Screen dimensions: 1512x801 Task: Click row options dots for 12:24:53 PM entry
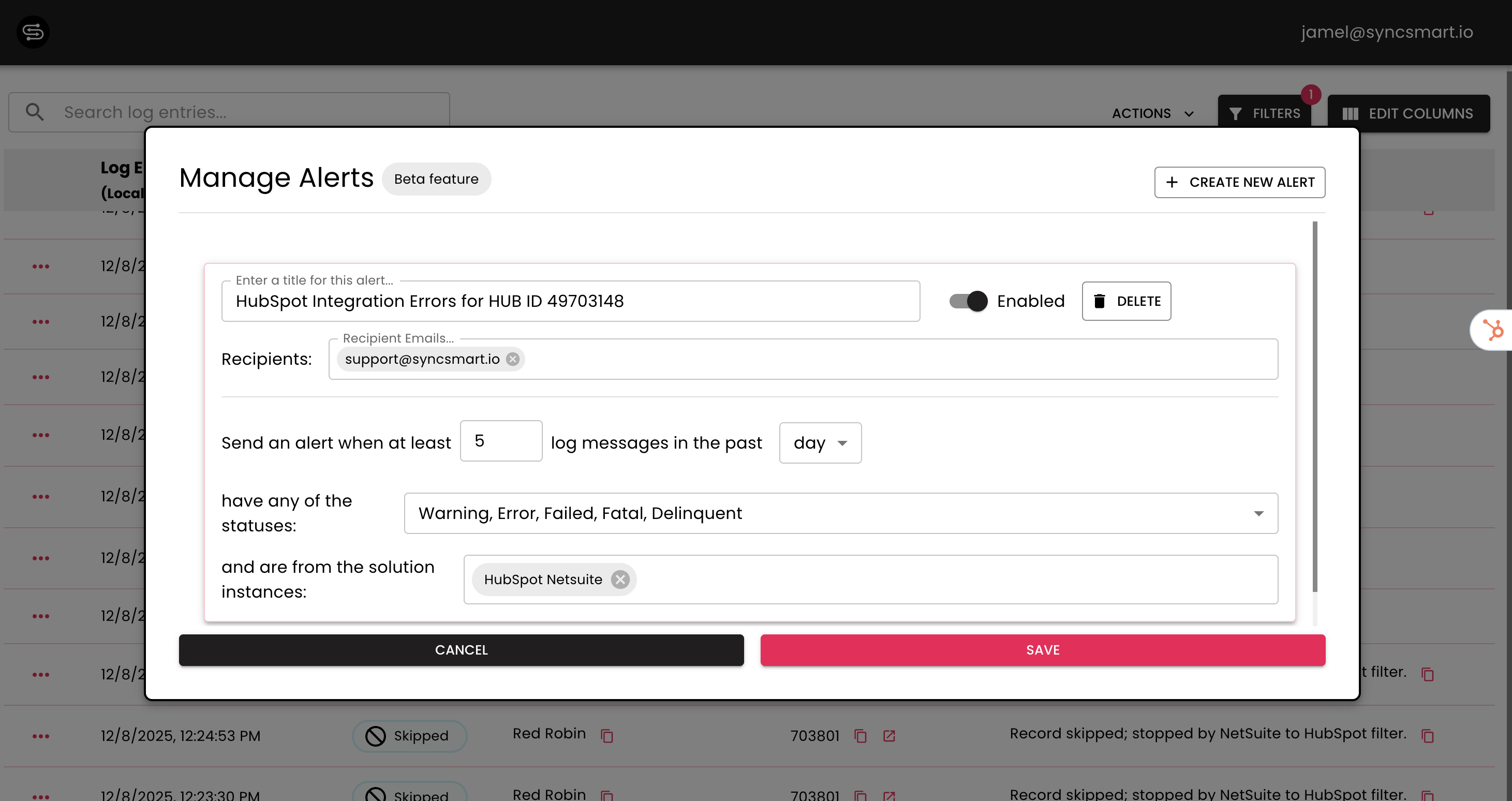pos(40,736)
